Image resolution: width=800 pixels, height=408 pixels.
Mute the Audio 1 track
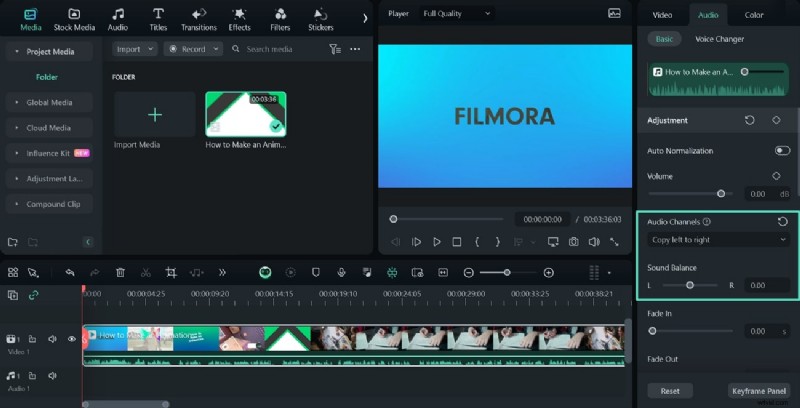(x=53, y=376)
